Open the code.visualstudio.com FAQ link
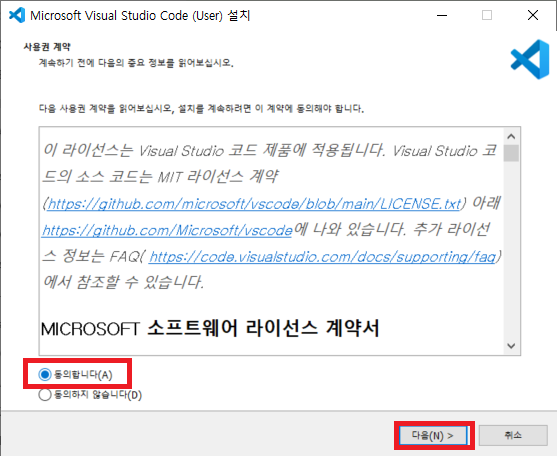Viewport: 557px width, 456px height. (x=322, y=256)
